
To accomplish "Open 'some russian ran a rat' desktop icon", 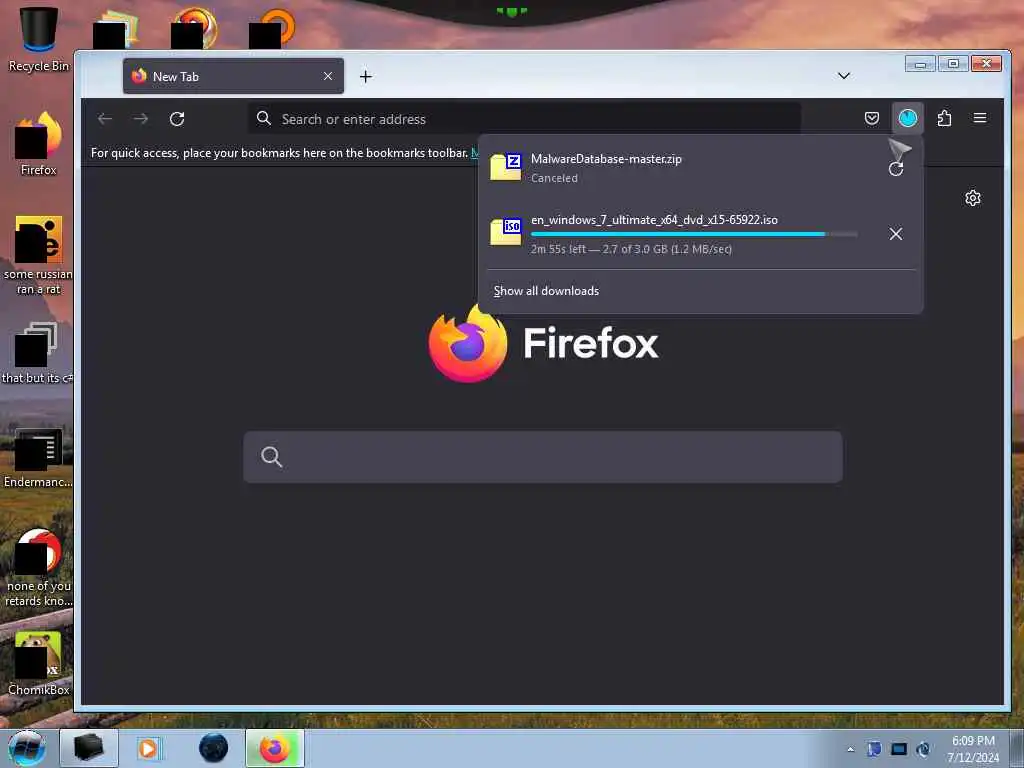I will tap(39, 255).
